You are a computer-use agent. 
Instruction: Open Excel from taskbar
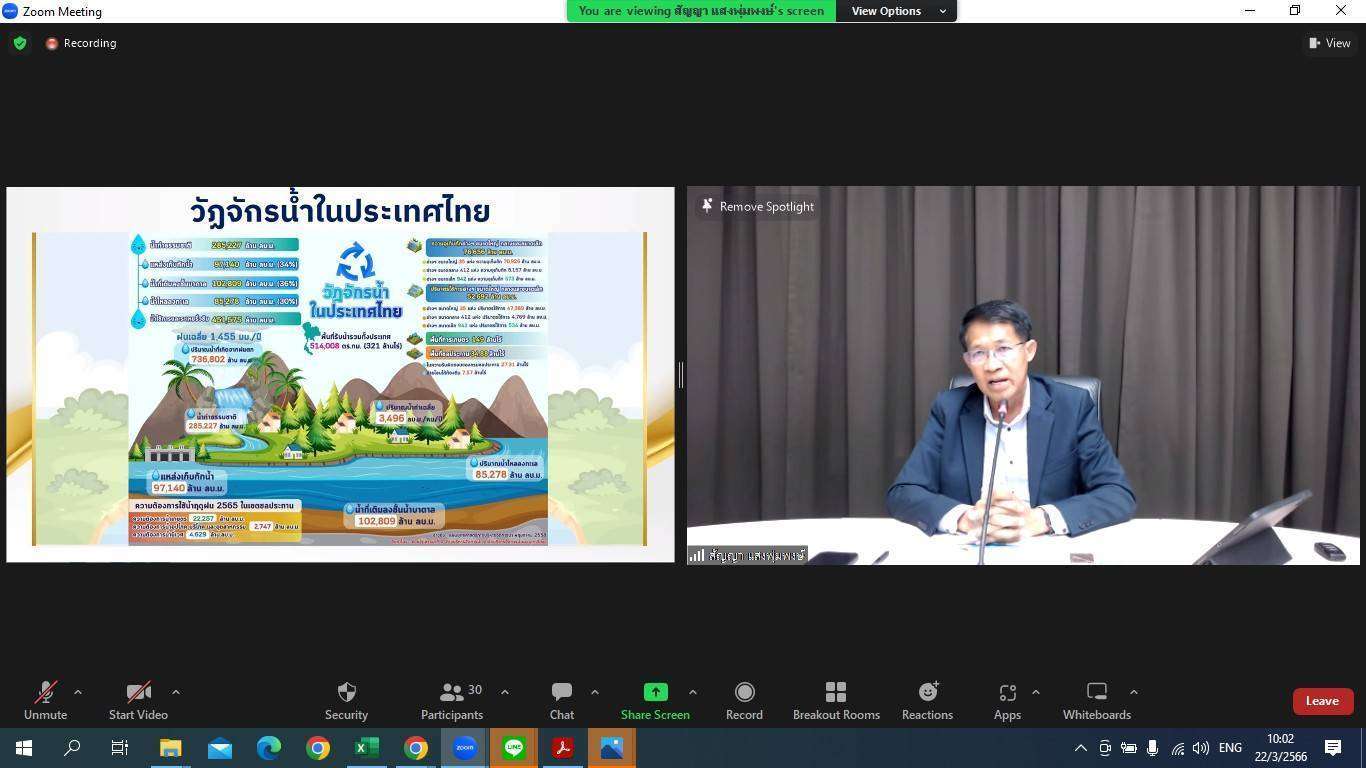[x=367, y=748]
